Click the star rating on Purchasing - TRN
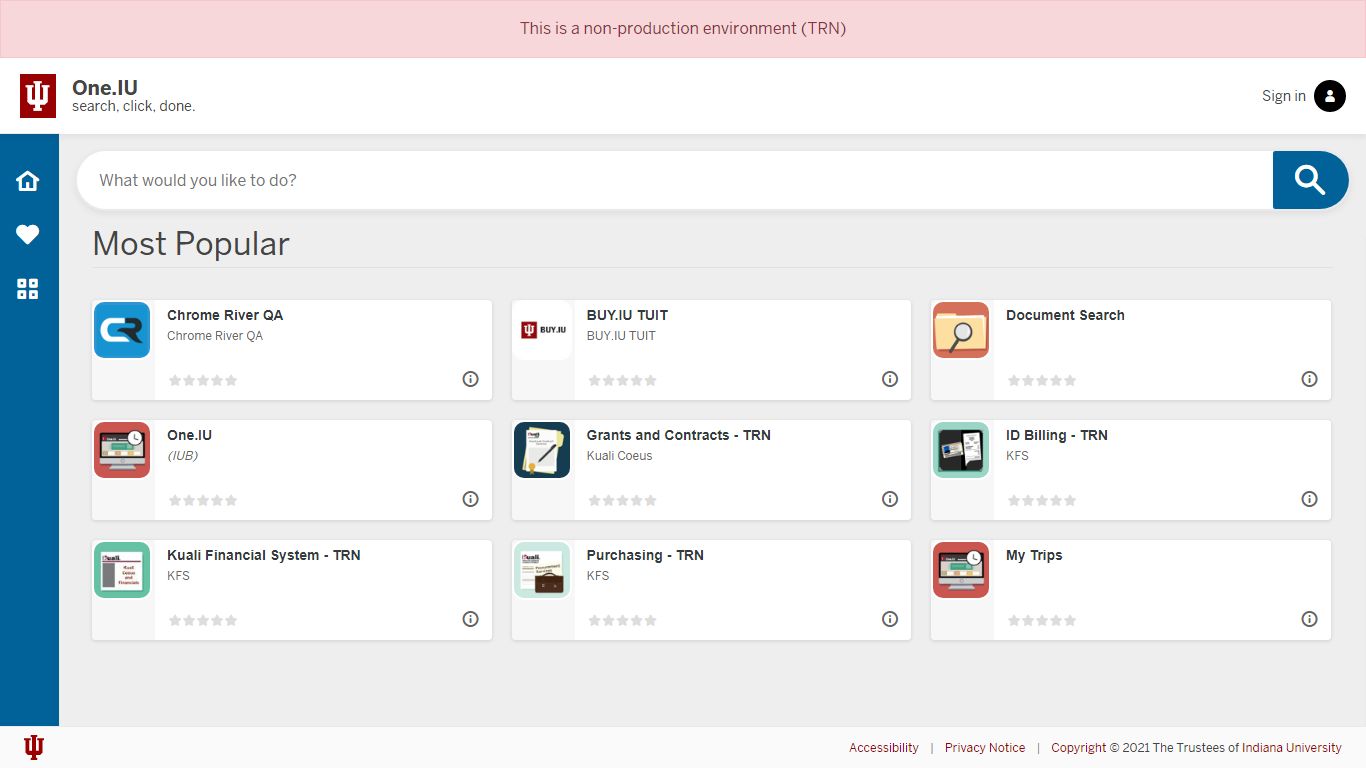Viewport: 1366px width, 768px height. click(x=623, y=620)
